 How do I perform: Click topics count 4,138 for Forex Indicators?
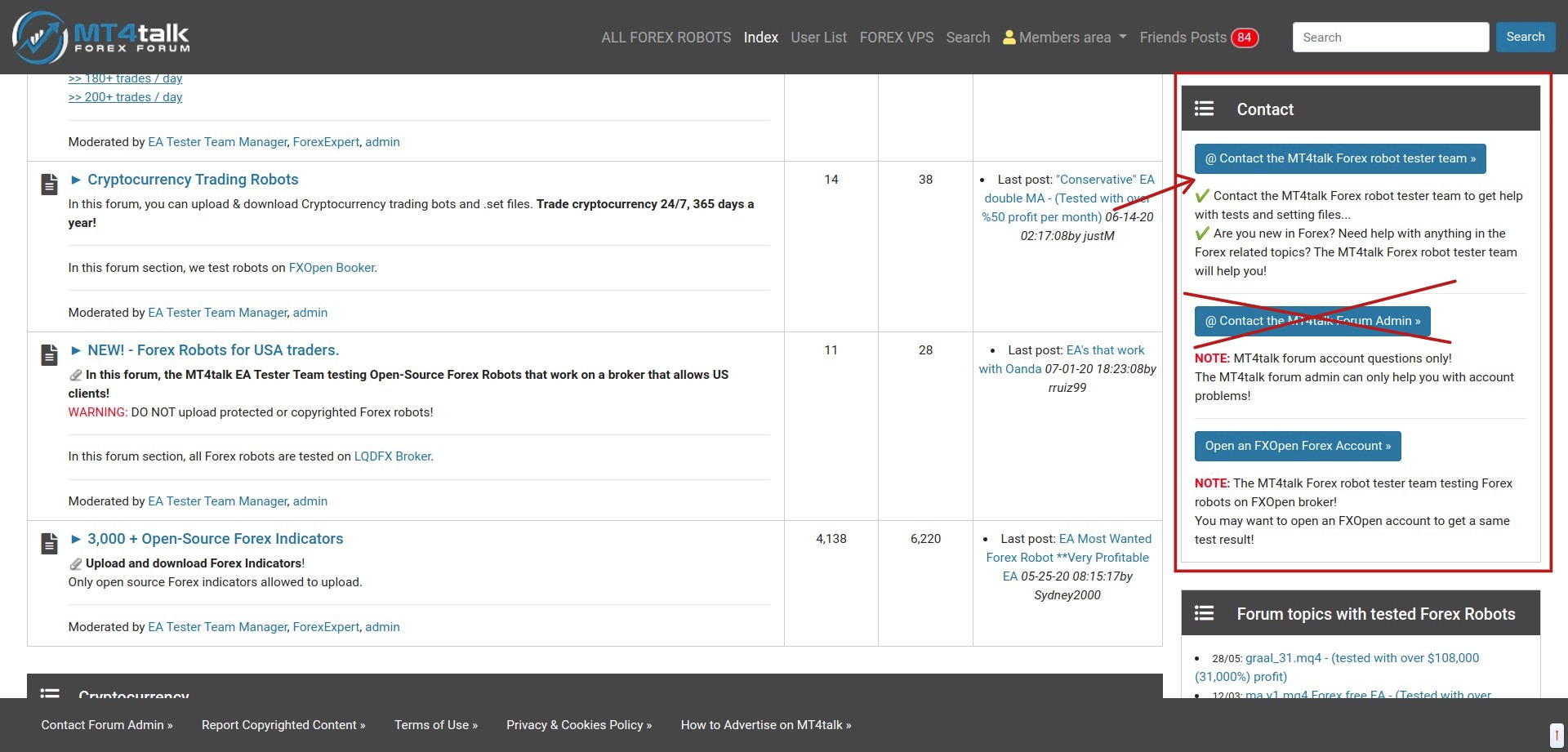coord(831,539)
